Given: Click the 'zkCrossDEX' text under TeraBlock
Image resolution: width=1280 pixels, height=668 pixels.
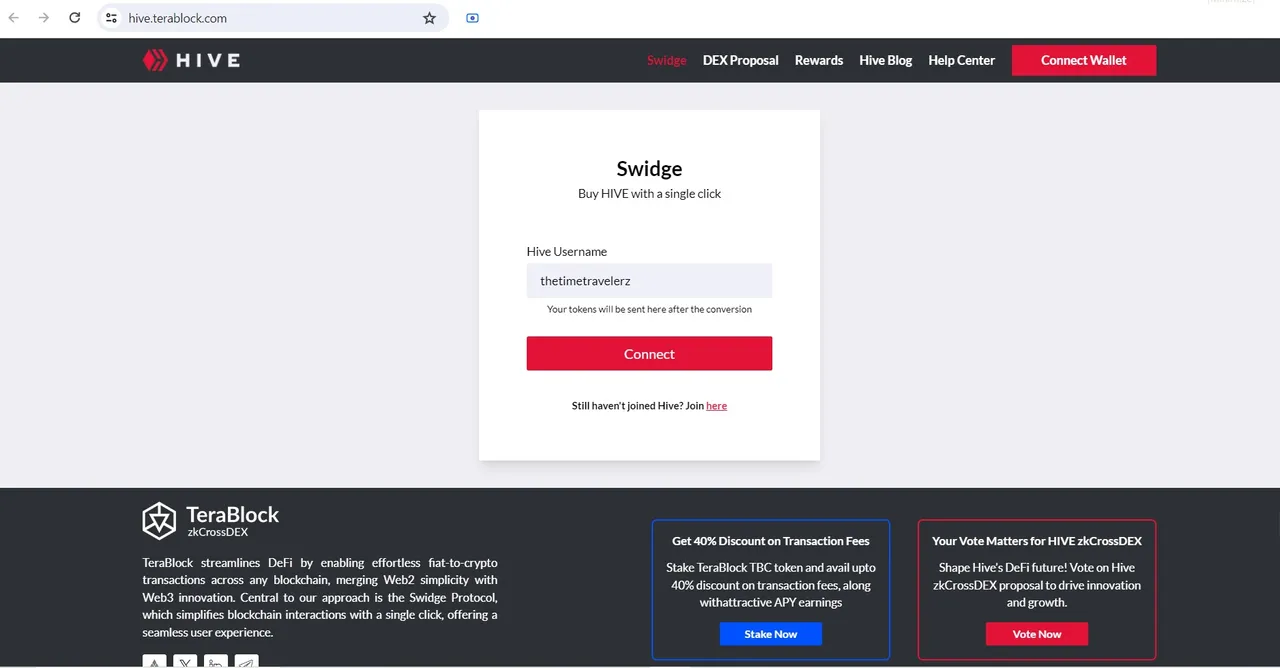Looking at the screenshot, I should click(x=217, y=532).
